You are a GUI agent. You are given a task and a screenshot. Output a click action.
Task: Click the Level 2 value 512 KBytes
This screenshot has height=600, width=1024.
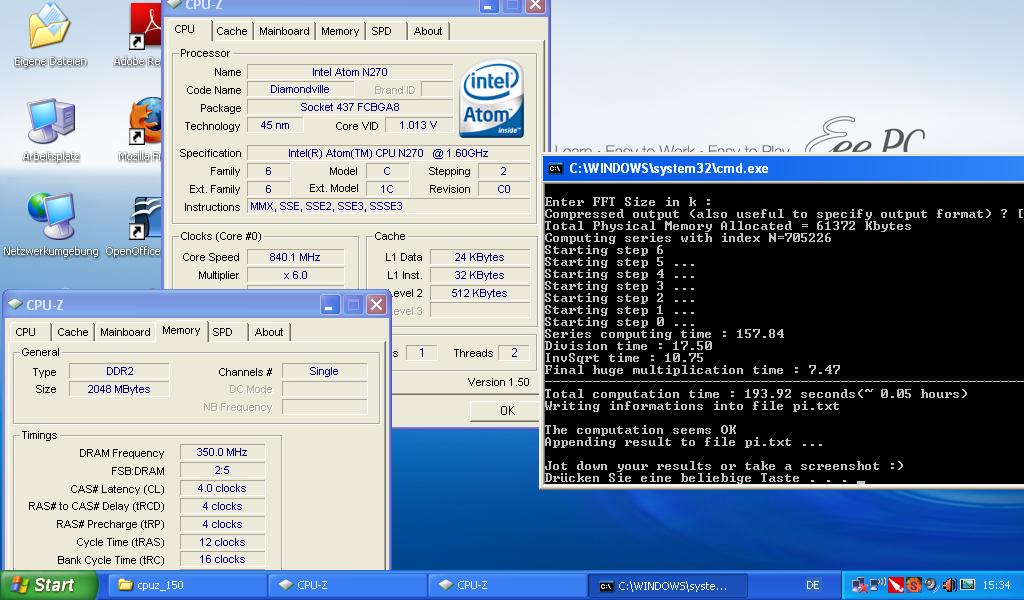[479, 293]
